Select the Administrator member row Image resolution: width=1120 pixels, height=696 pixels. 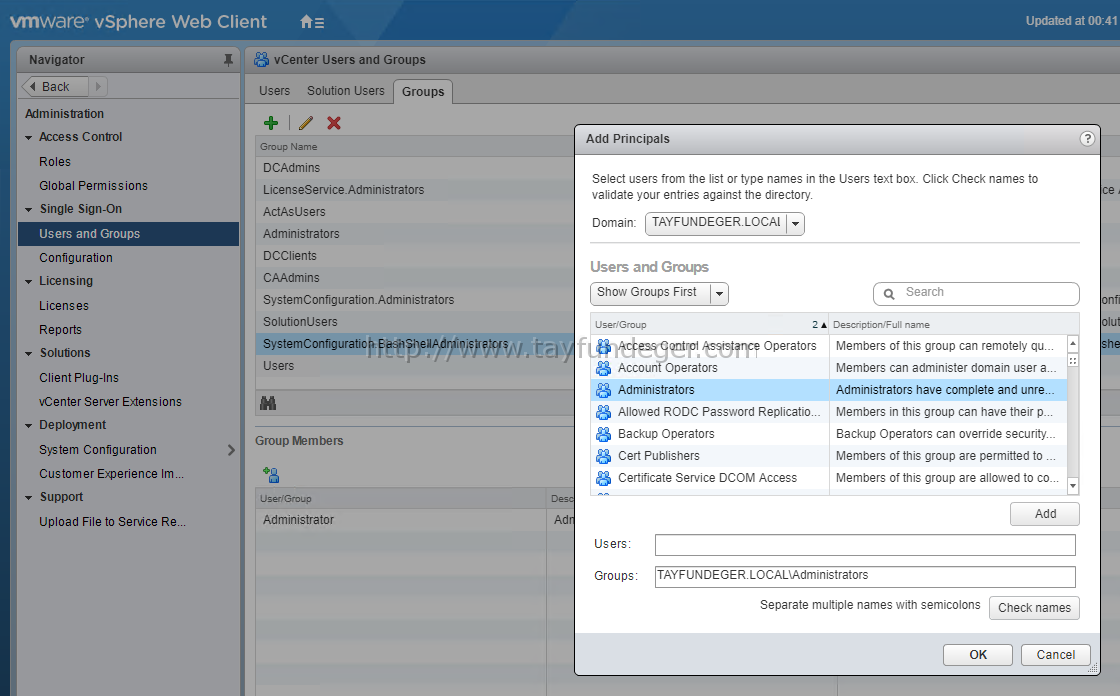pyautogui.click(x=415, y=520)
